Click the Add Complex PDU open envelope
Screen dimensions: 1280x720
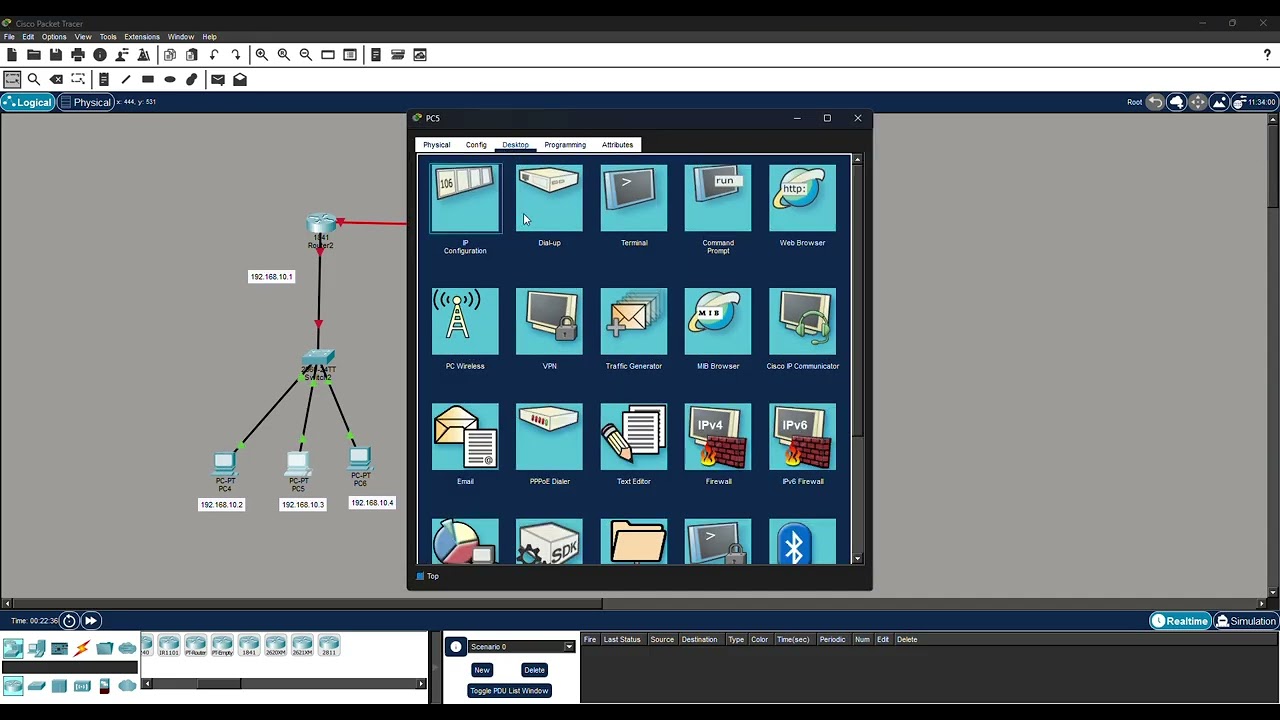(x=240, y=79)
